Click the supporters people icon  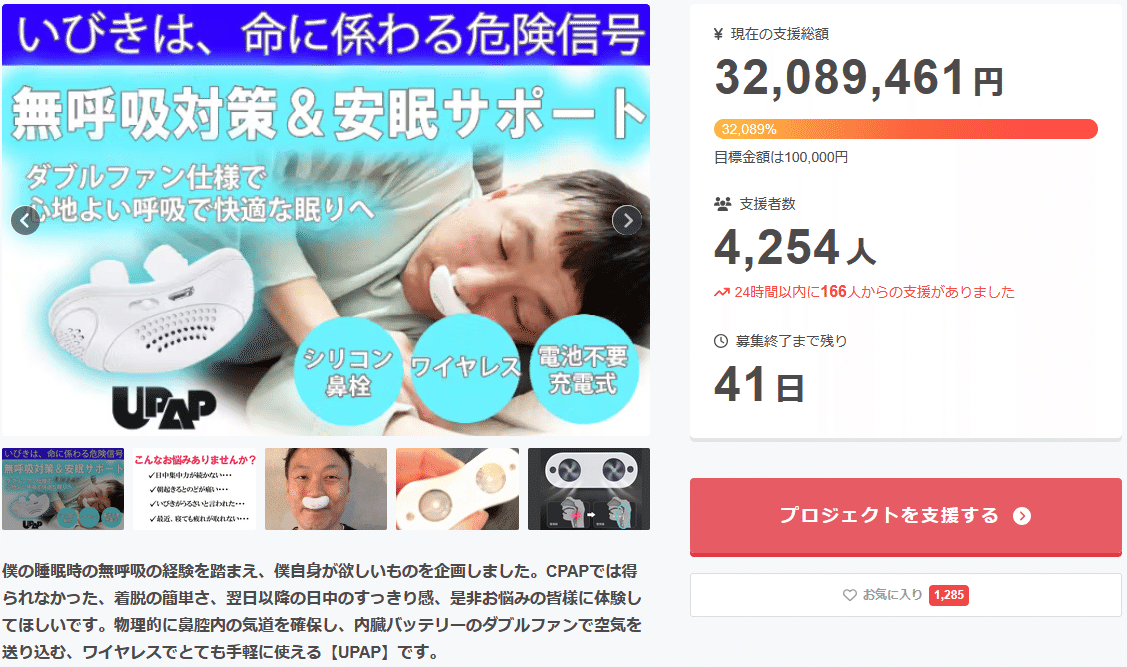722,204
